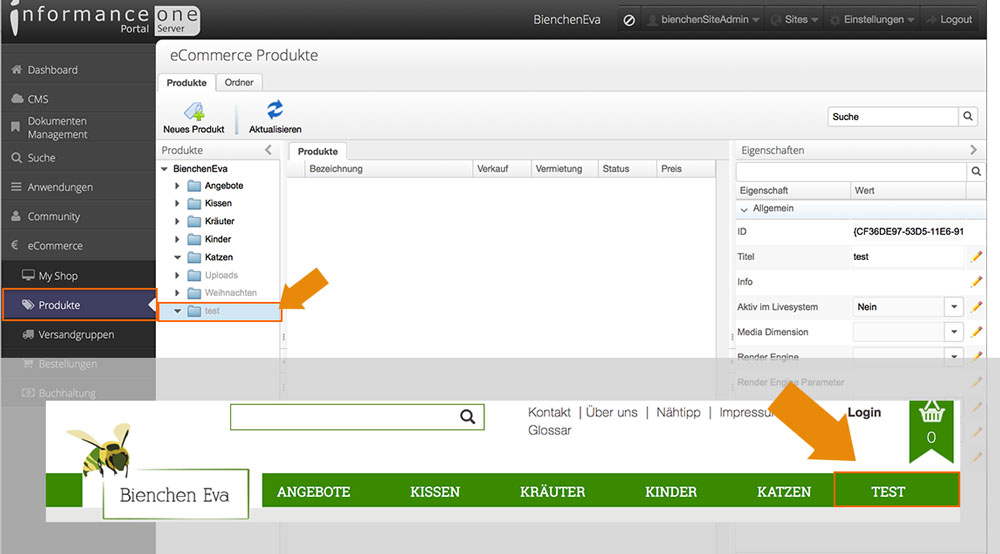
Task: Open Versandgruppen in sidebar
Action: [x=78, y=334]
